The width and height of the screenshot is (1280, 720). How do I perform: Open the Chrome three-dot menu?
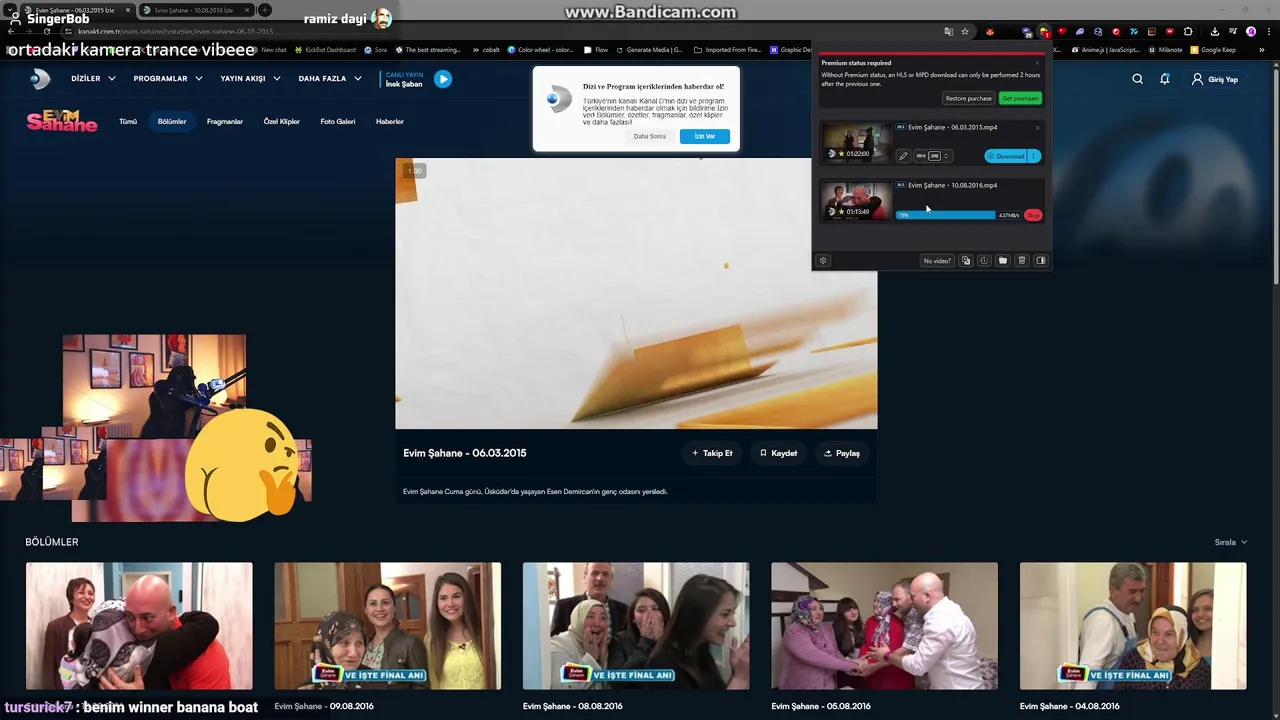point(1268,31)
